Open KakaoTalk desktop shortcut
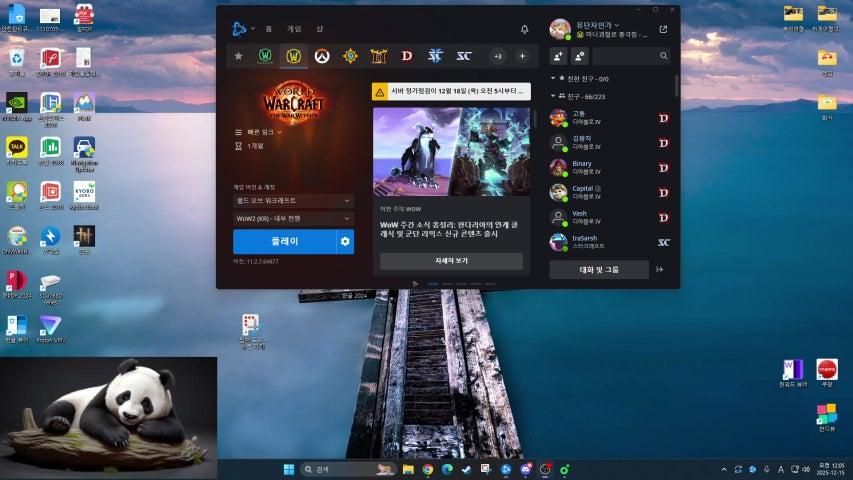 17,151
